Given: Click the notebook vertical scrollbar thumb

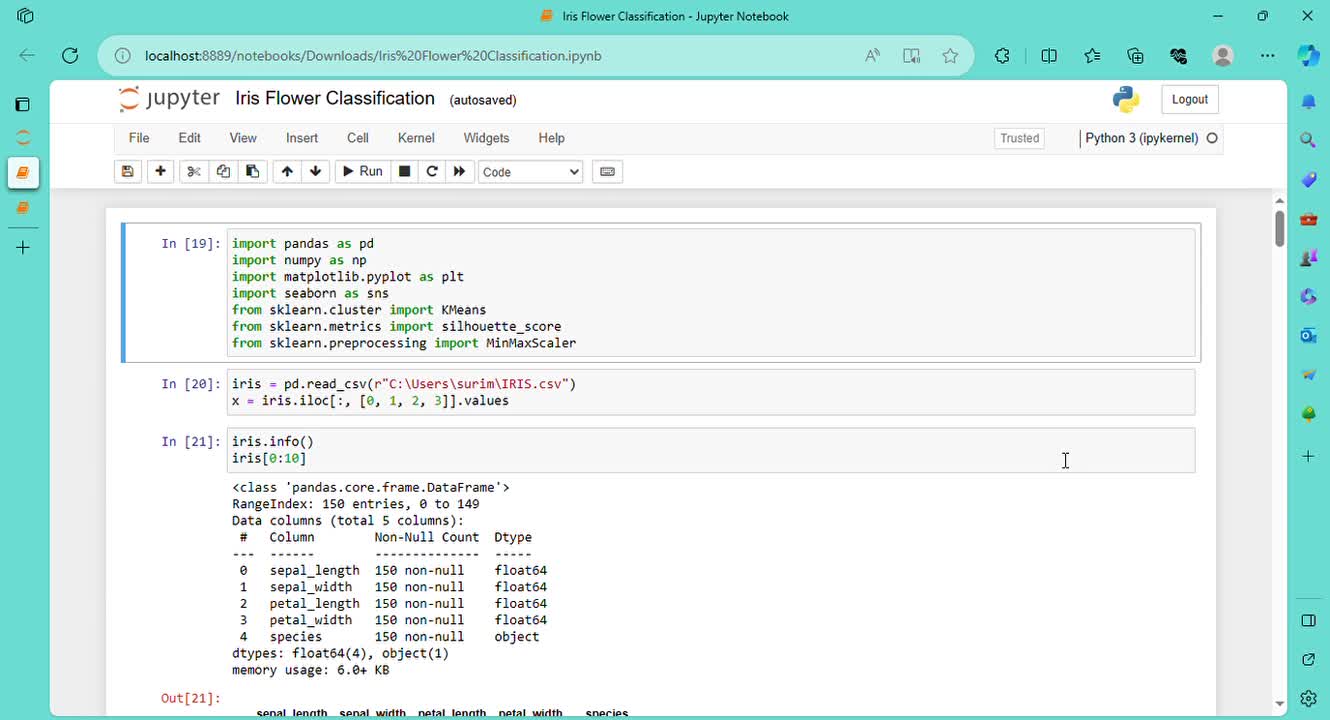Looking at the screenshot, I should point(1280,228).
